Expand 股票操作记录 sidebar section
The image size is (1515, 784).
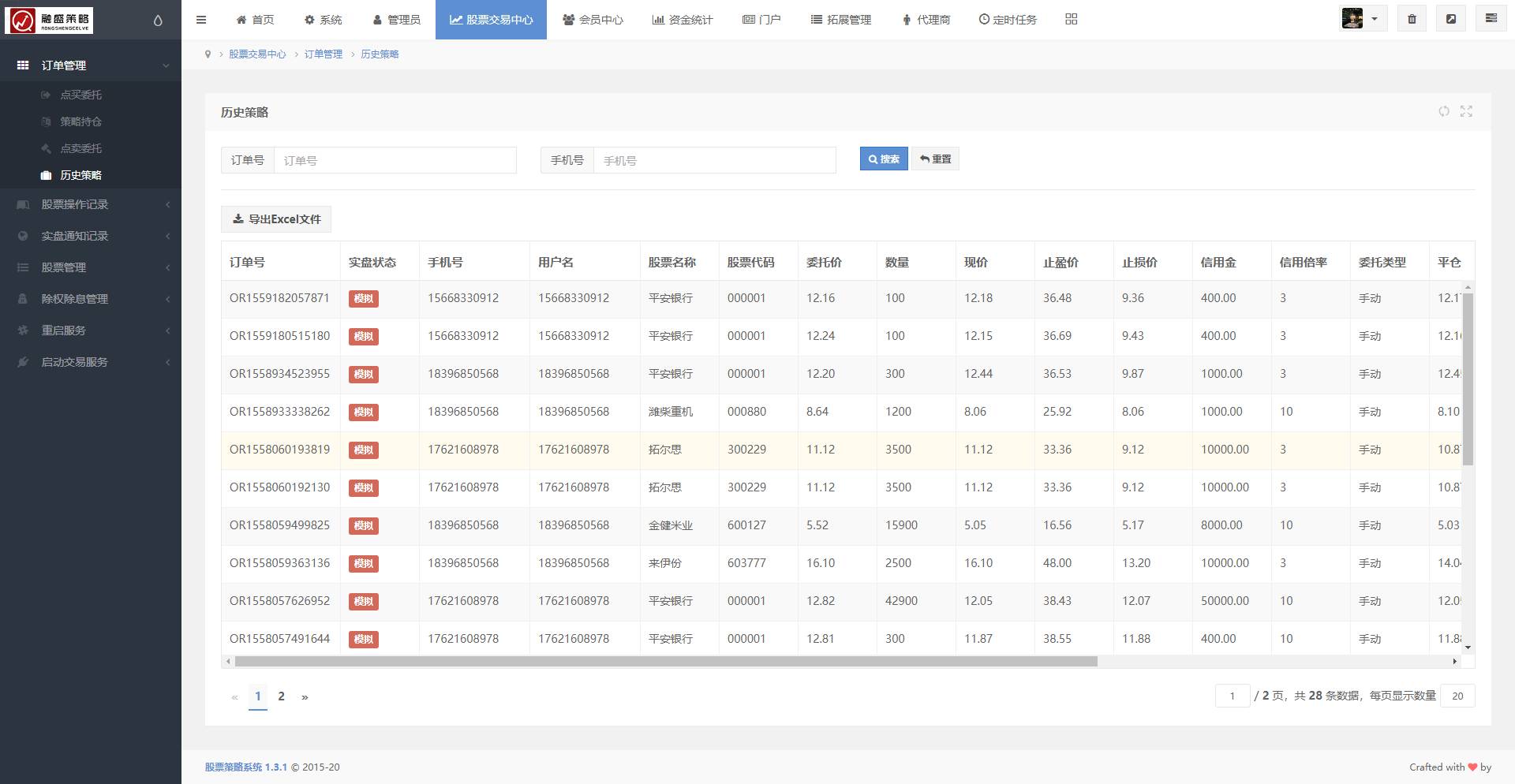tap(91, 204)
